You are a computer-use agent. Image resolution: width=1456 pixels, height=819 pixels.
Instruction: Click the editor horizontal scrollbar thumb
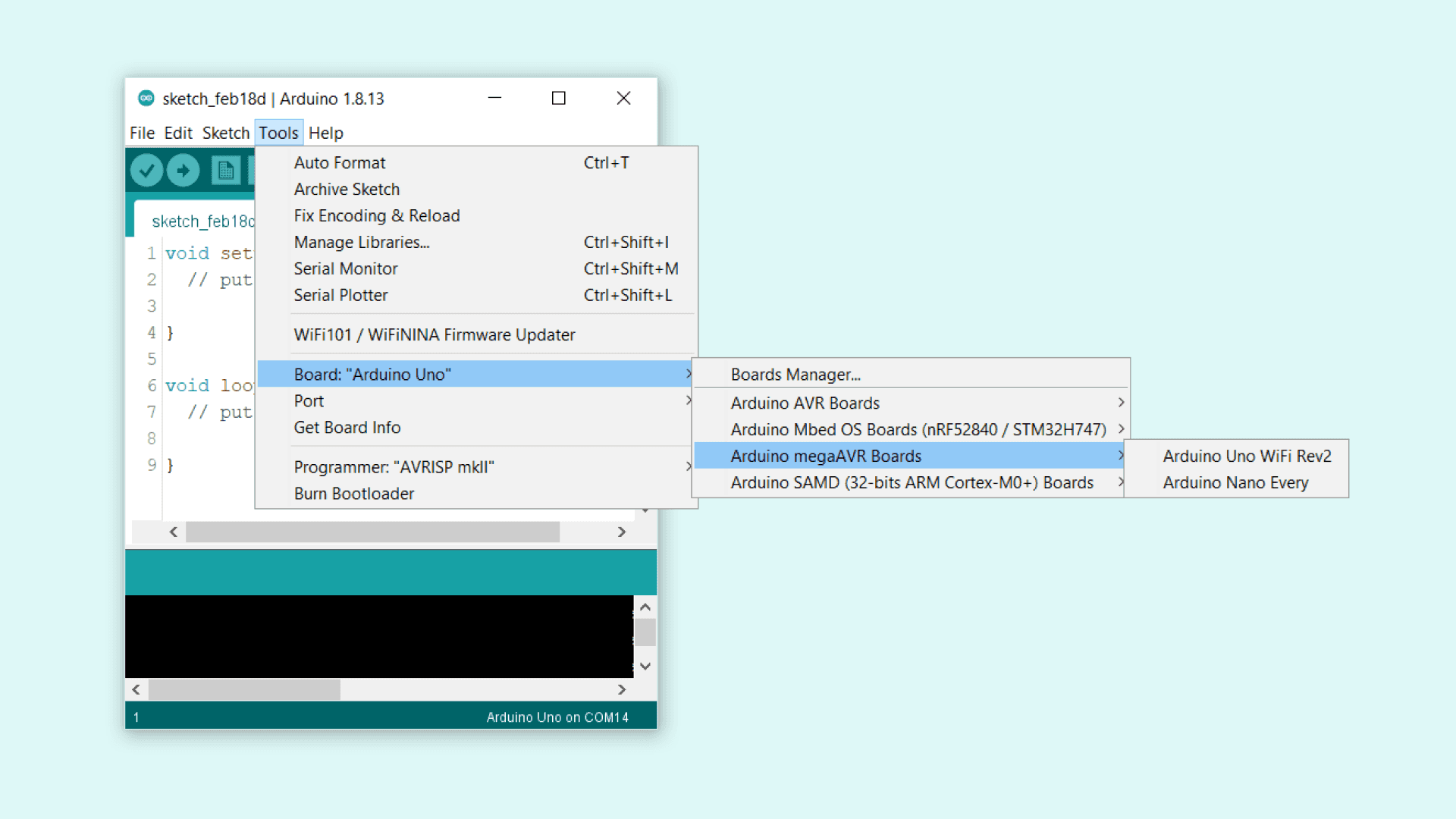372,532
